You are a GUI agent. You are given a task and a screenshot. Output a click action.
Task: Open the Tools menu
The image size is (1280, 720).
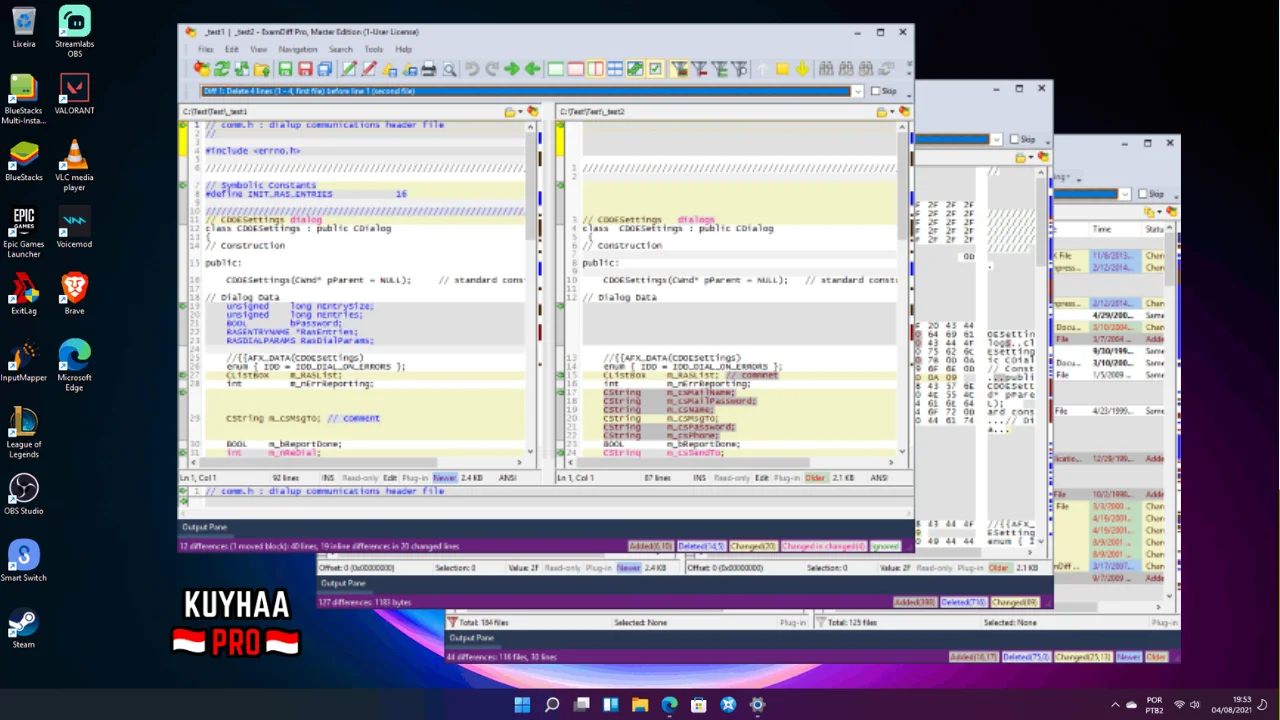coord(373,49)
